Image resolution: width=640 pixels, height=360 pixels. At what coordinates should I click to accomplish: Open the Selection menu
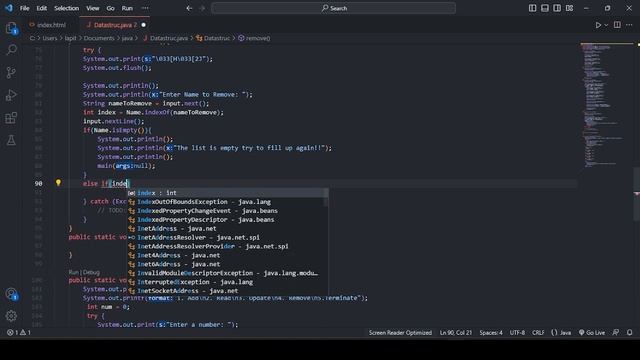(x=67, y=8)
